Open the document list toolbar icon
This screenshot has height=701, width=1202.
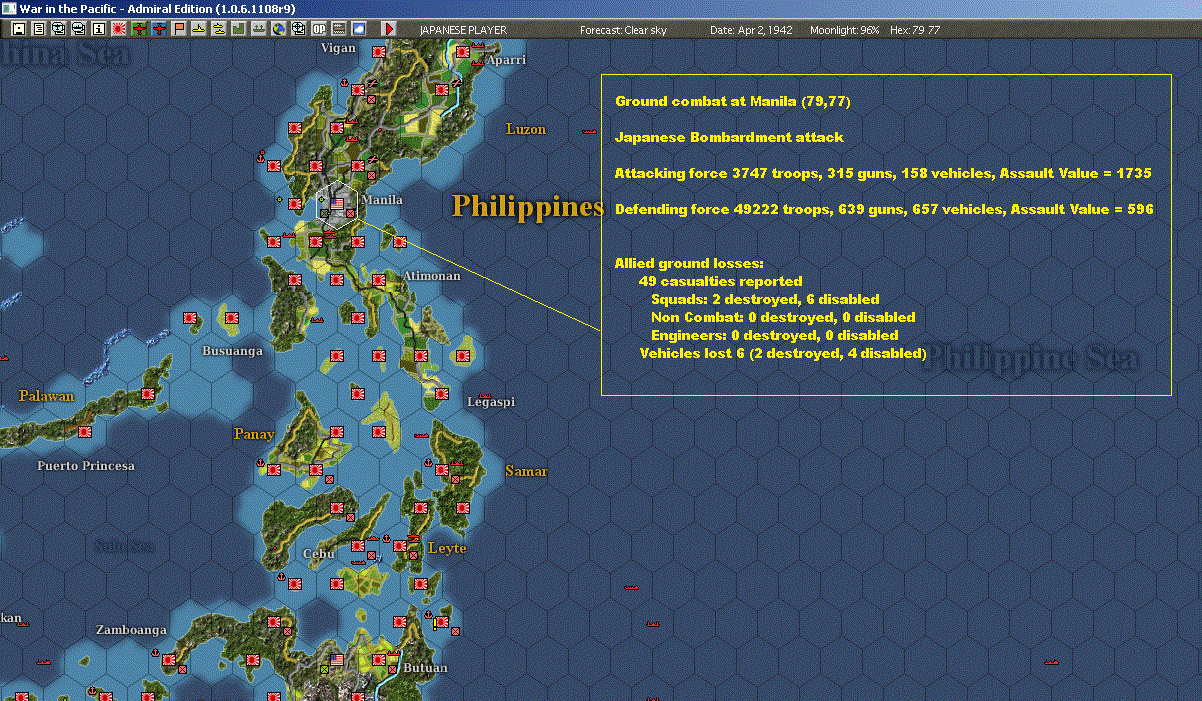39,30
